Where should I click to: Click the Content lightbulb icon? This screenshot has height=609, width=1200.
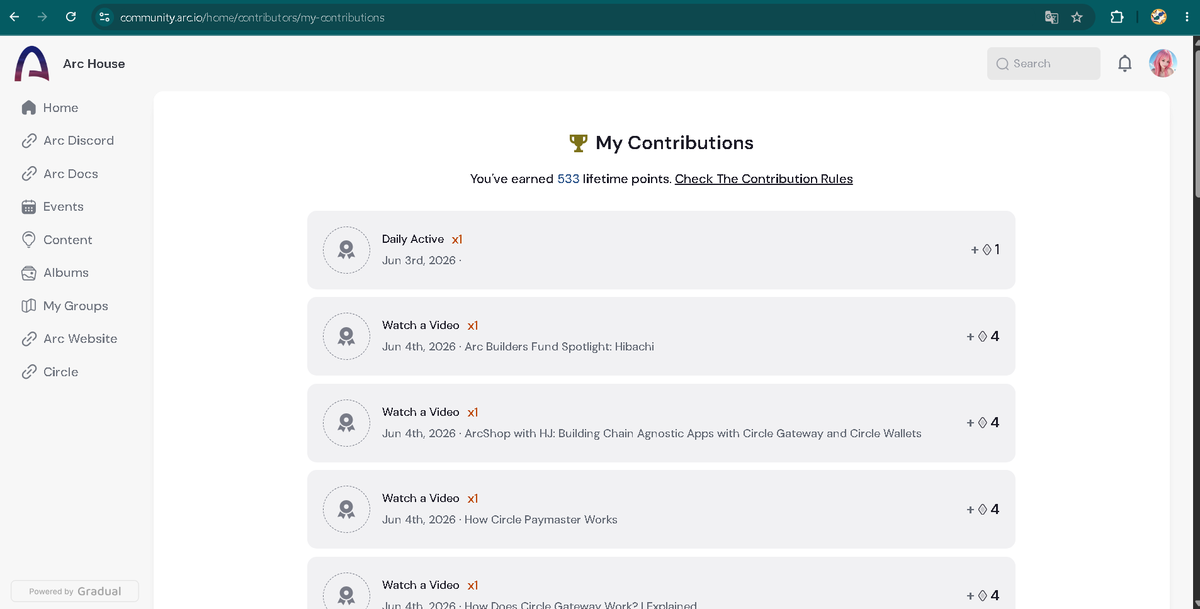pyautogui.click(x=29, y=240)
